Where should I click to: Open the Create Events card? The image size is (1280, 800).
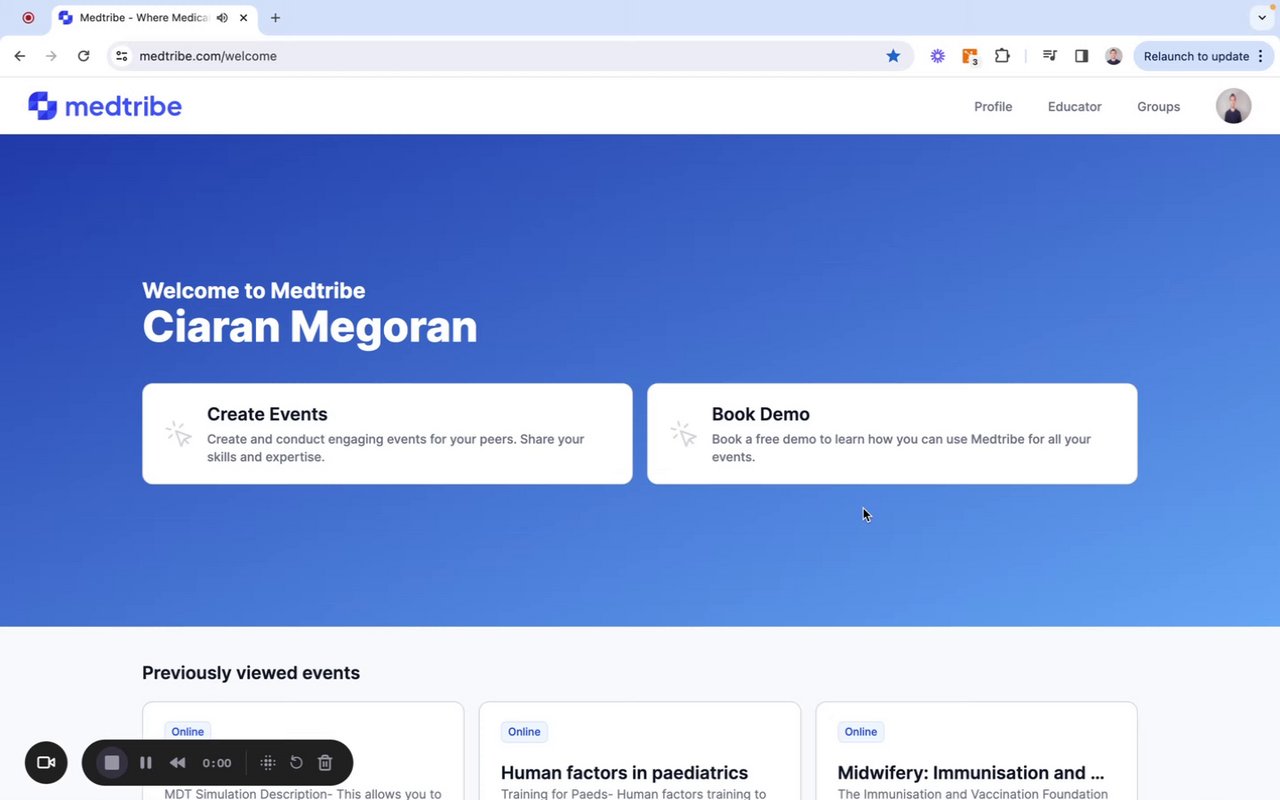[387, 434]
